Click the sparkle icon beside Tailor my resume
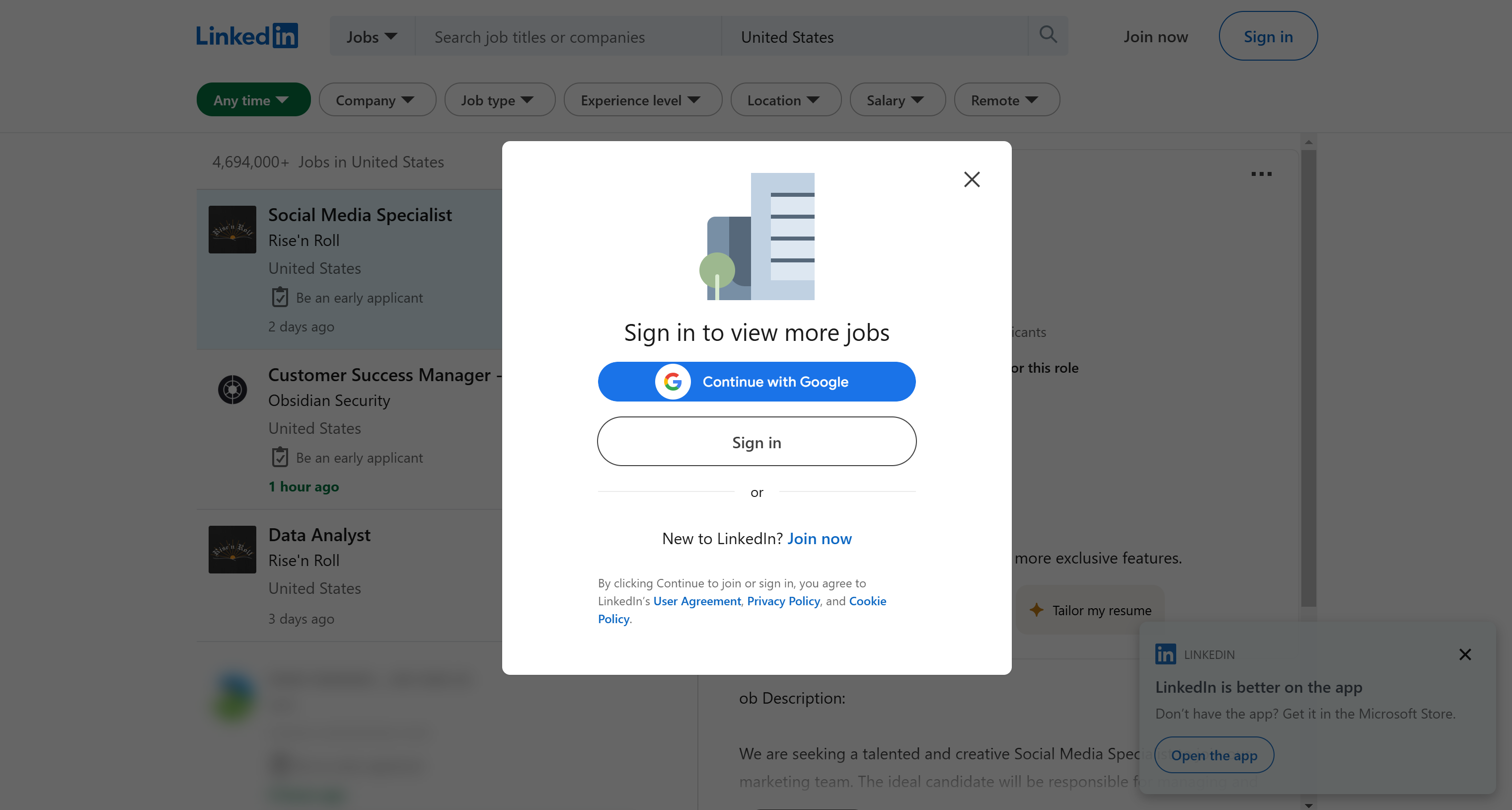 point(1037,610)
